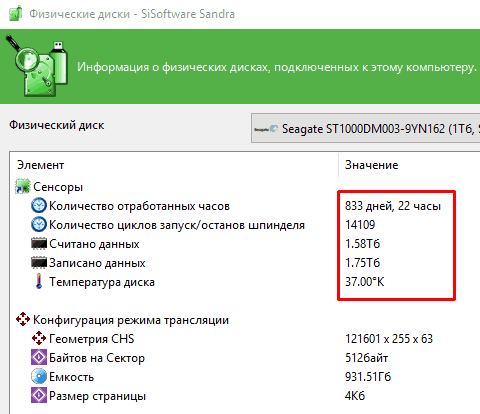Click clock icon beside spindle start/stop cycles
The width and height of the screenshot is (480, 414).
(39, 225)
